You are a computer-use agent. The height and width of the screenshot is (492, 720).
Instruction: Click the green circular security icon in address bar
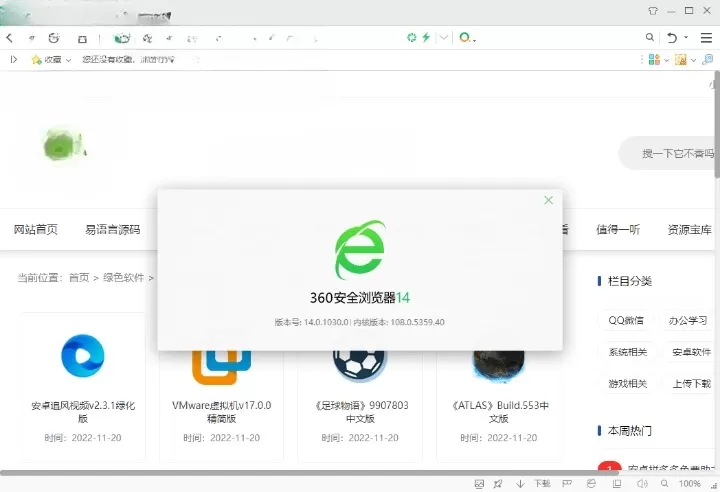(411, 38)
